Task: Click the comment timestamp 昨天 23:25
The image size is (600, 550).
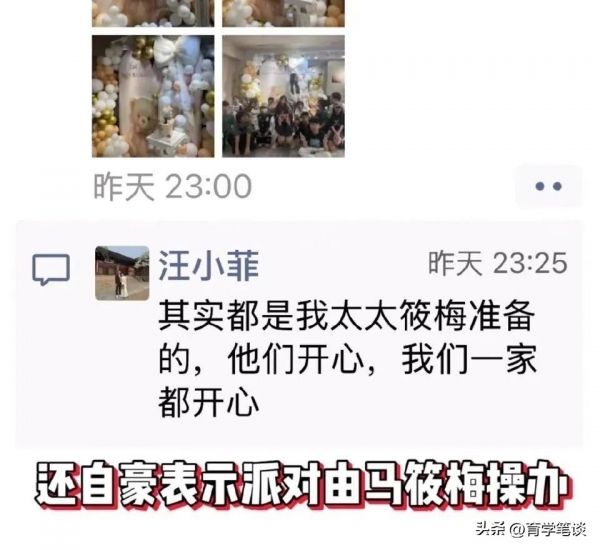Action: pyautogui.click(x=497, y=263)
